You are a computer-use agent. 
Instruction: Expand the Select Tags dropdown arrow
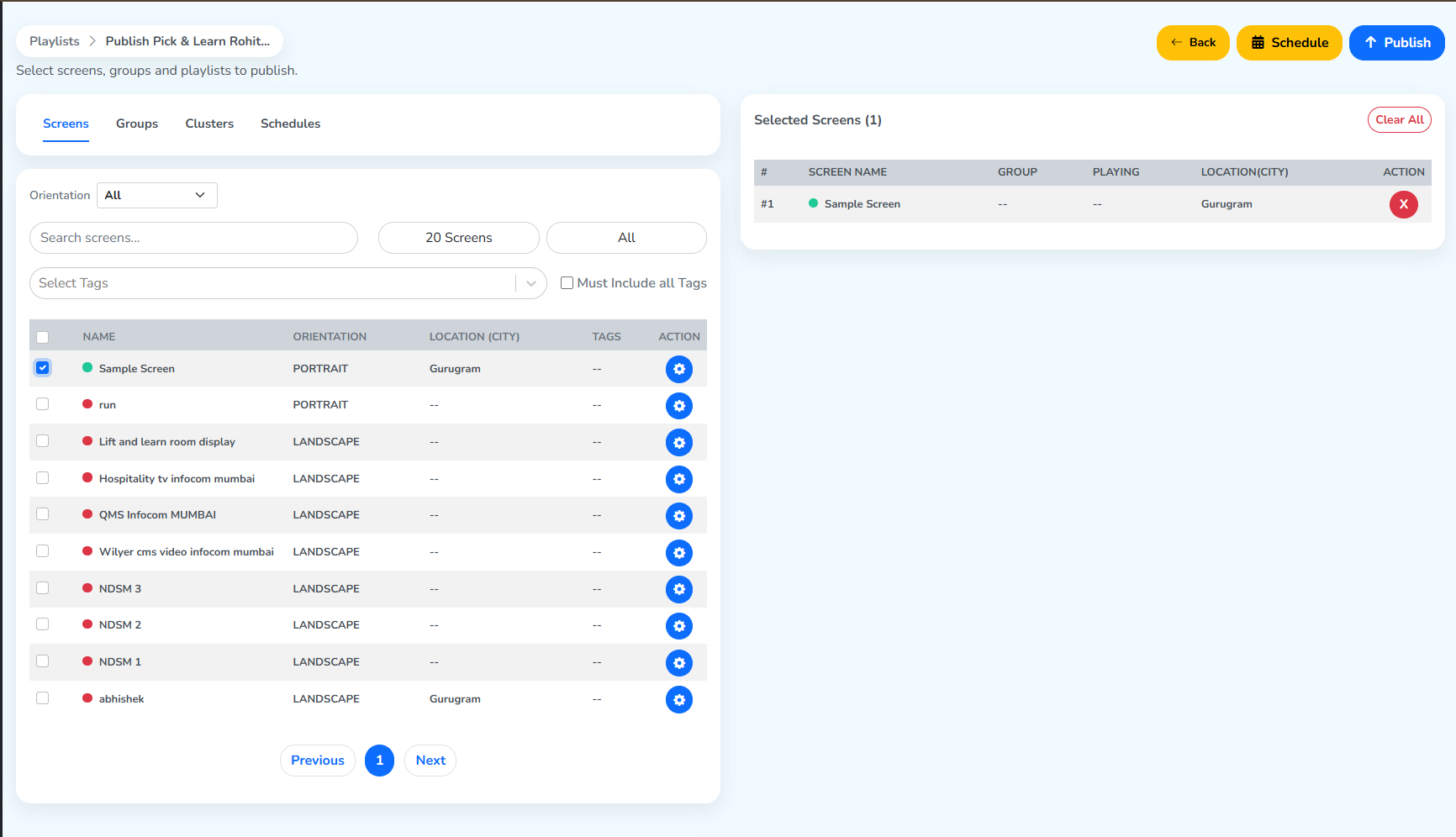(x=531, y=284)
